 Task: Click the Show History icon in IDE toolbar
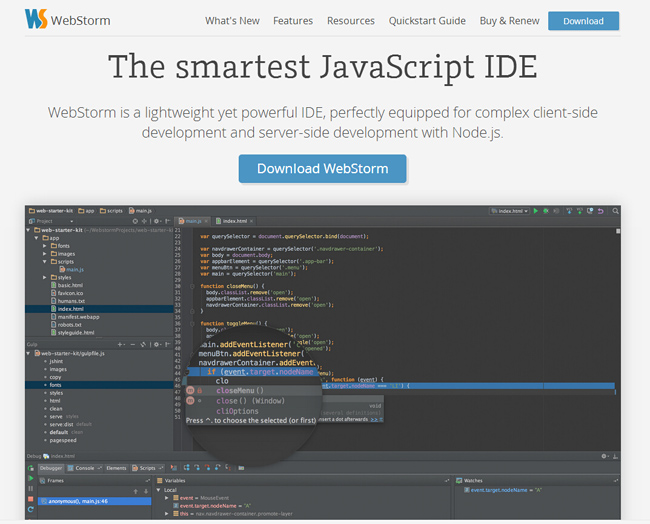[590, 211]
